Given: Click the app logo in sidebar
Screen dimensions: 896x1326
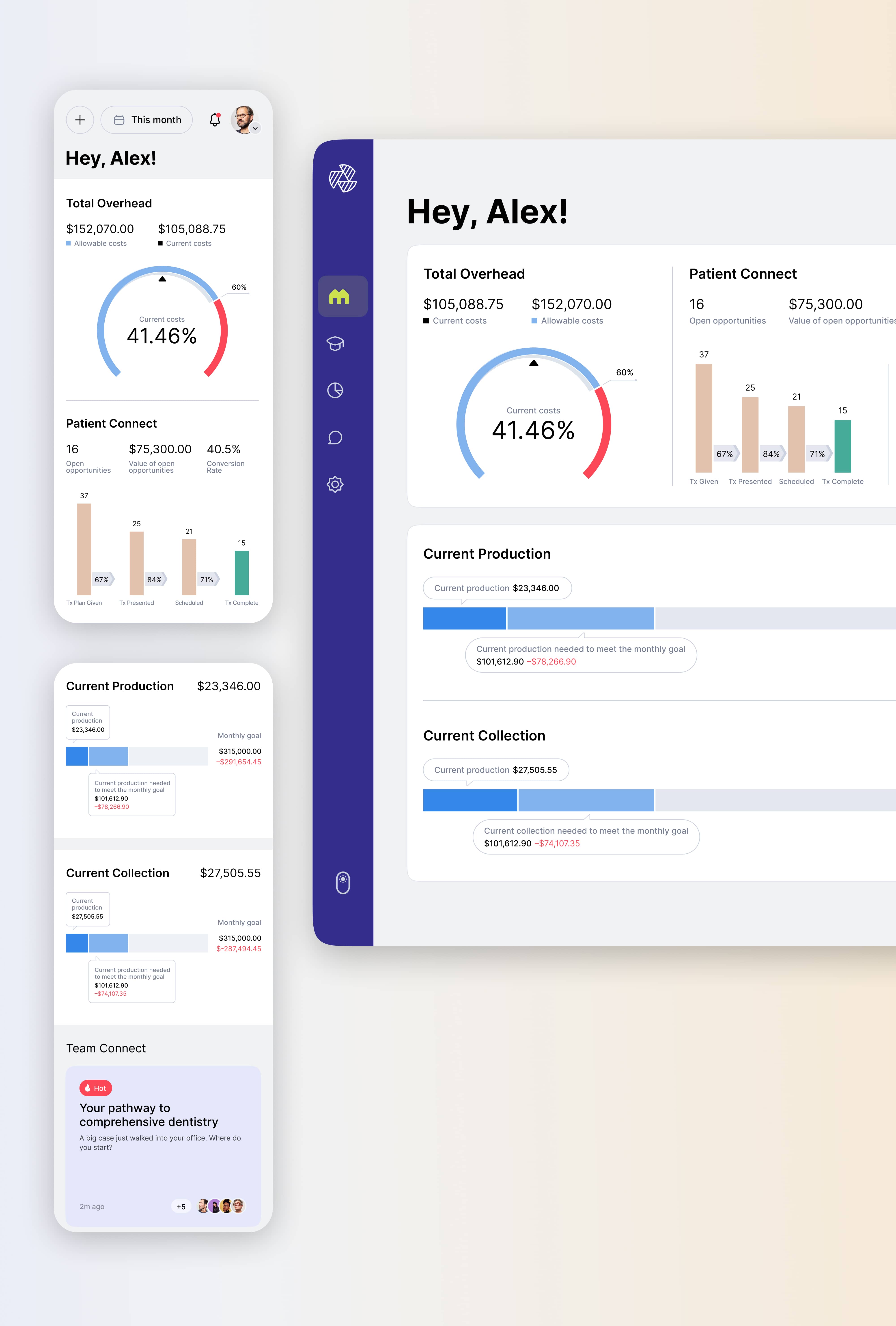Looking at the screenshot, I should [342, 179].
